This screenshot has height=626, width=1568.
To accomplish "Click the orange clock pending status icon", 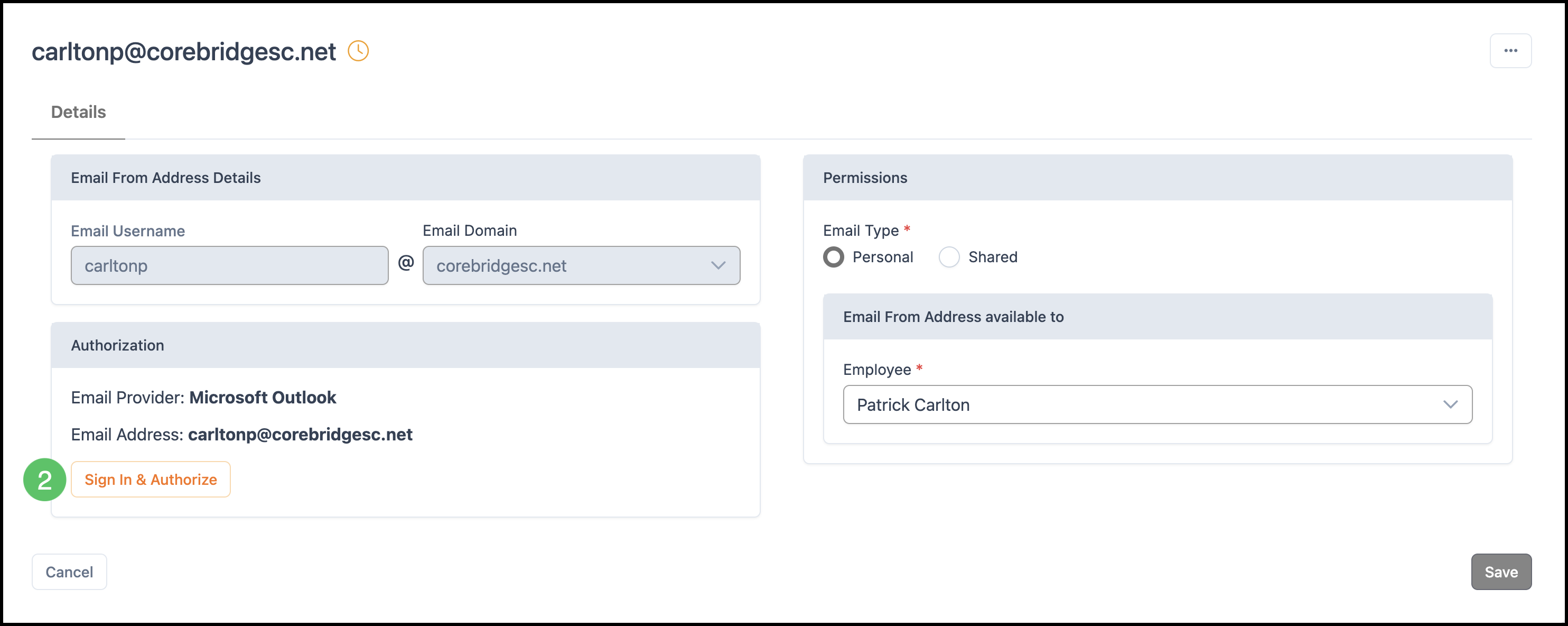I will 358,51.
